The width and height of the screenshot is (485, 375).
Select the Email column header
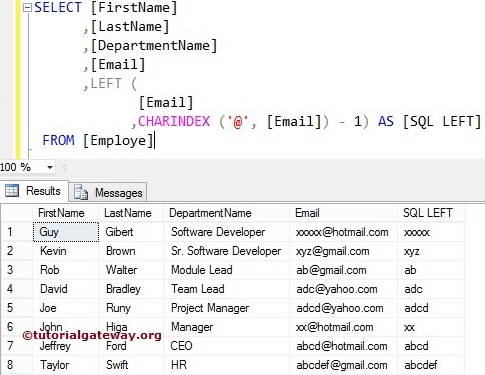coord(343,213)
